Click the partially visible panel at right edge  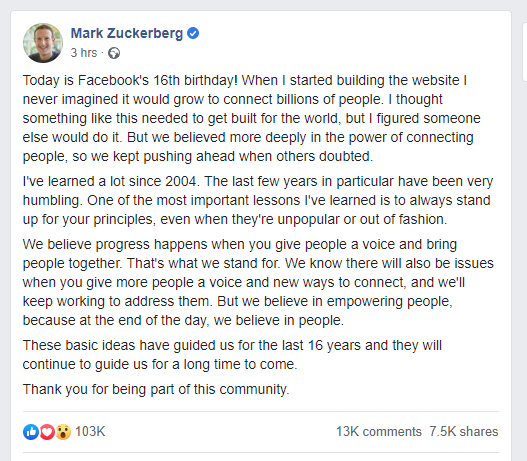click(x=525, y=52)
